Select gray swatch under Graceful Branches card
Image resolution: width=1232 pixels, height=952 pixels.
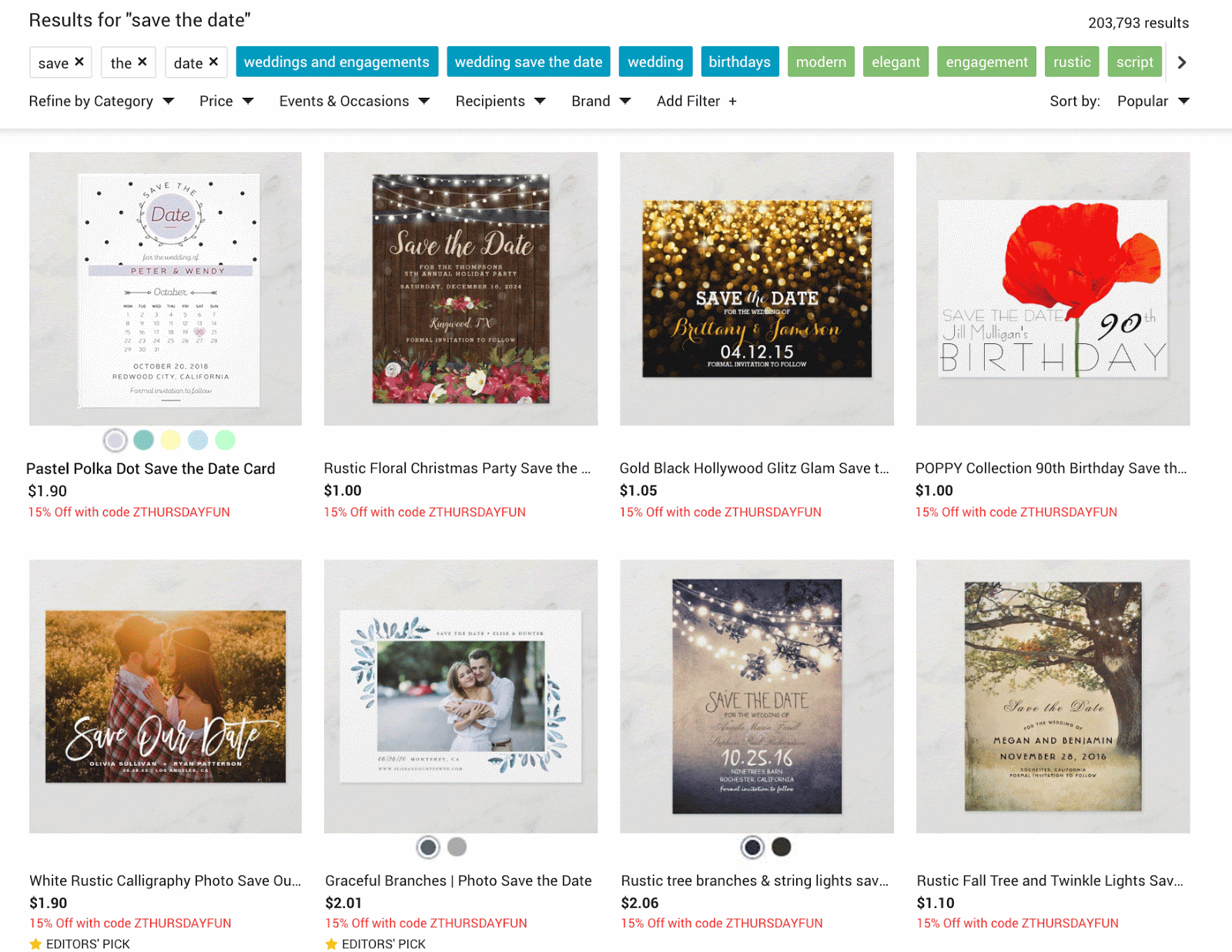pos(457,847)
